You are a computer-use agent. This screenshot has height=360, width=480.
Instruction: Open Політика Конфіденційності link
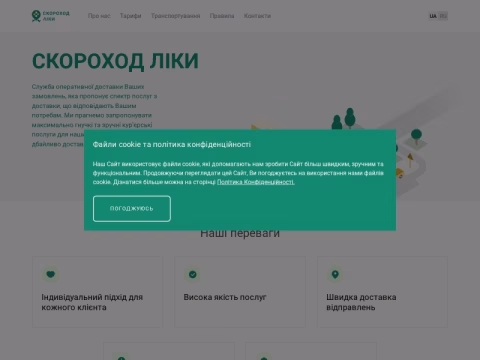point(256,182)
